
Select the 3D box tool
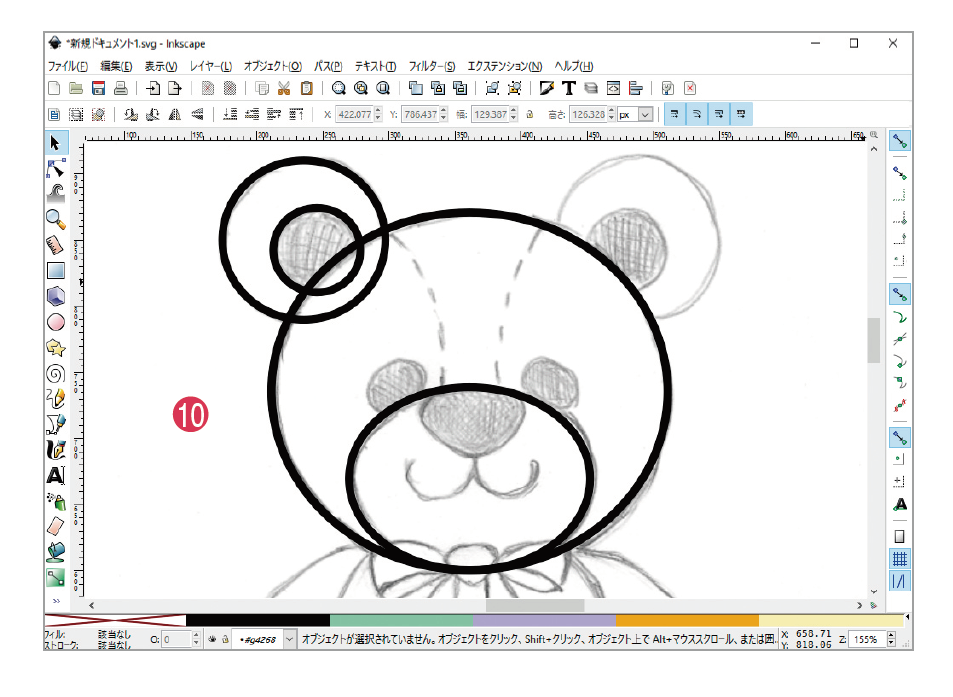click(55, 296)
